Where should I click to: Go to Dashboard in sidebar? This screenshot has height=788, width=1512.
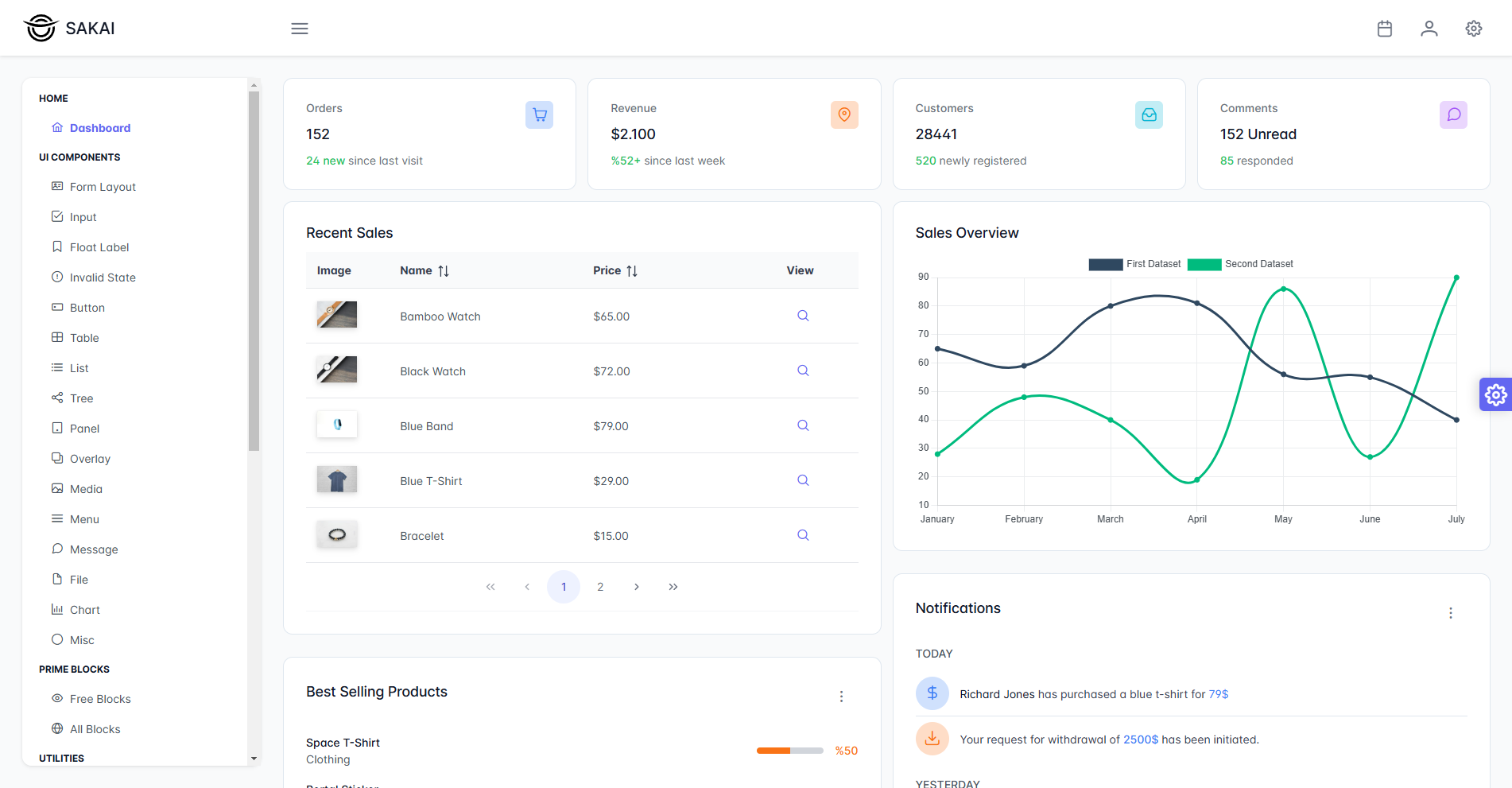point(91,128)
